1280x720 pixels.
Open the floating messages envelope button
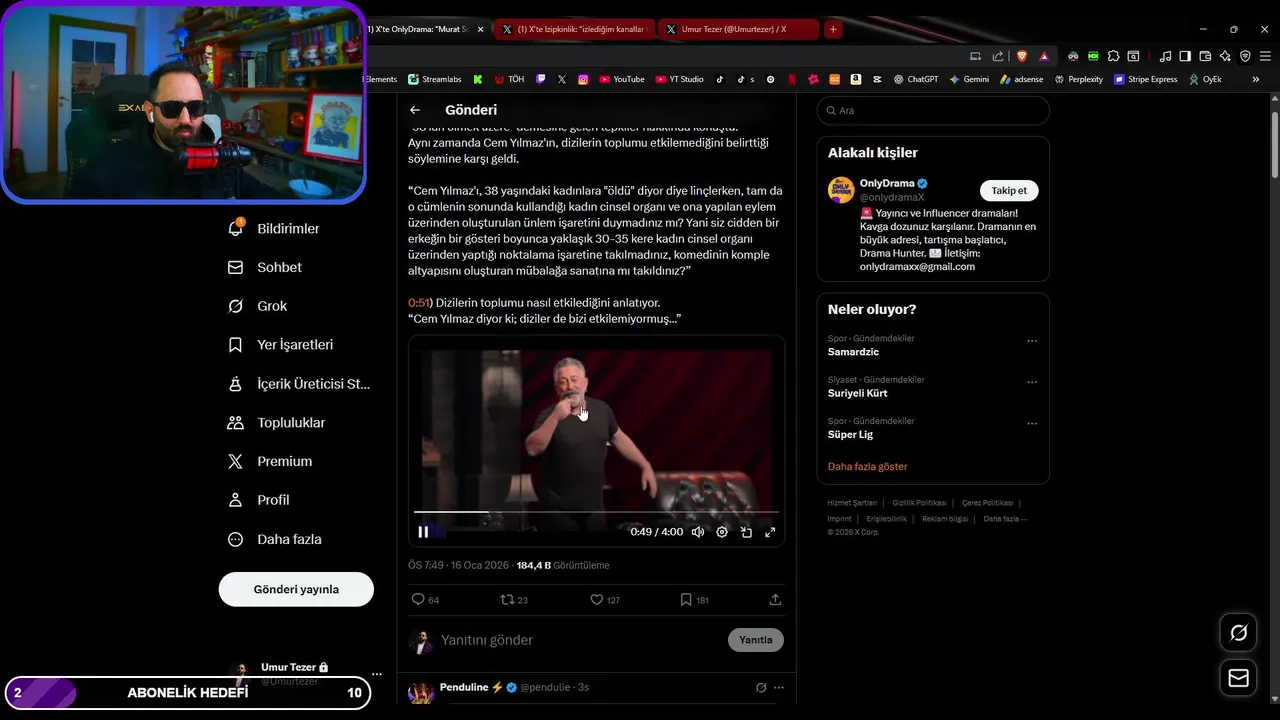click(1239, 678)
